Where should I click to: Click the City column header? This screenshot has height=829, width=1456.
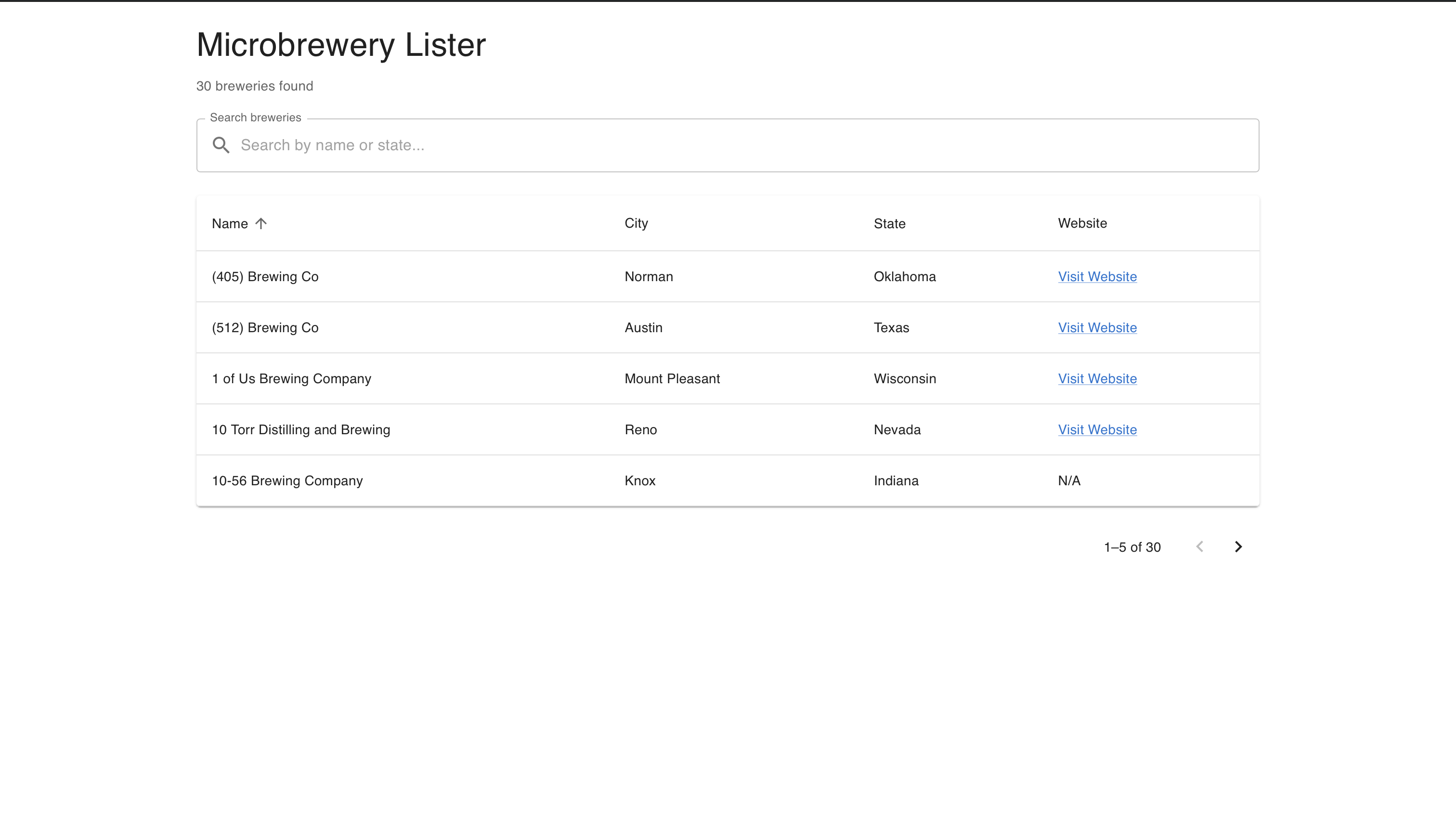point(636,223)
